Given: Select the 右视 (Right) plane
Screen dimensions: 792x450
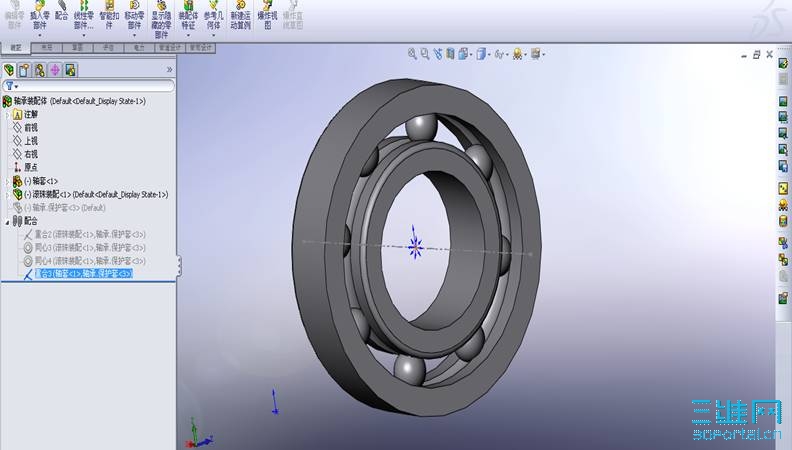Looking at the screenshot, I should (25, 154).
